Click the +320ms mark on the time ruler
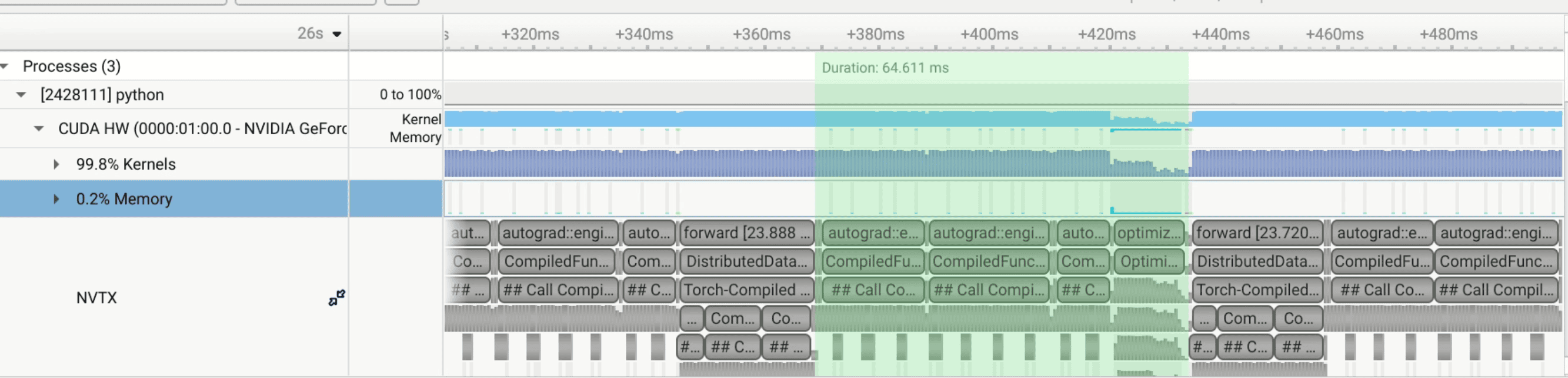 click(529, 34)
